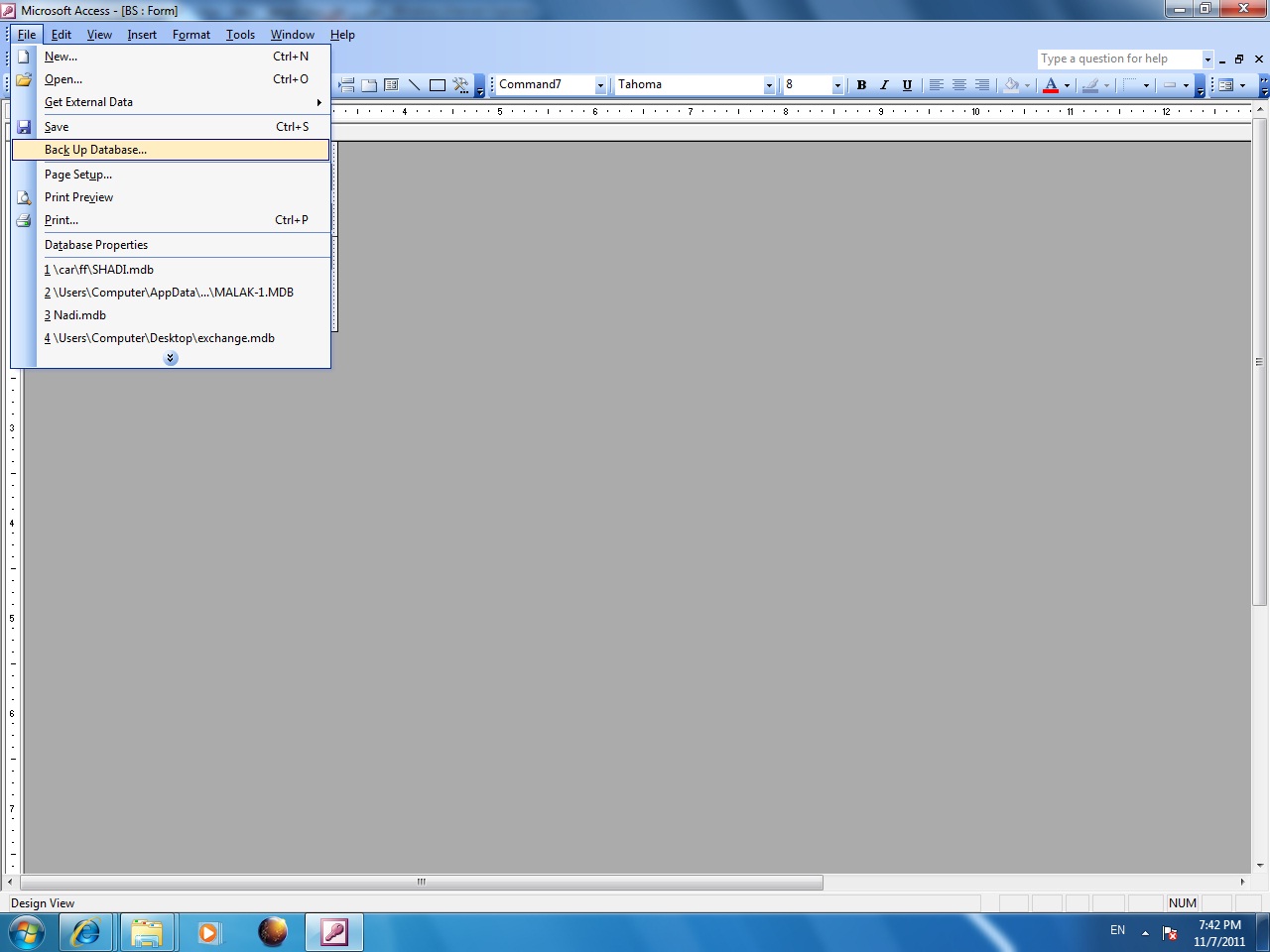Align text to center
This screenshot has height=952, width=1270.
click(x=958, y=85)
